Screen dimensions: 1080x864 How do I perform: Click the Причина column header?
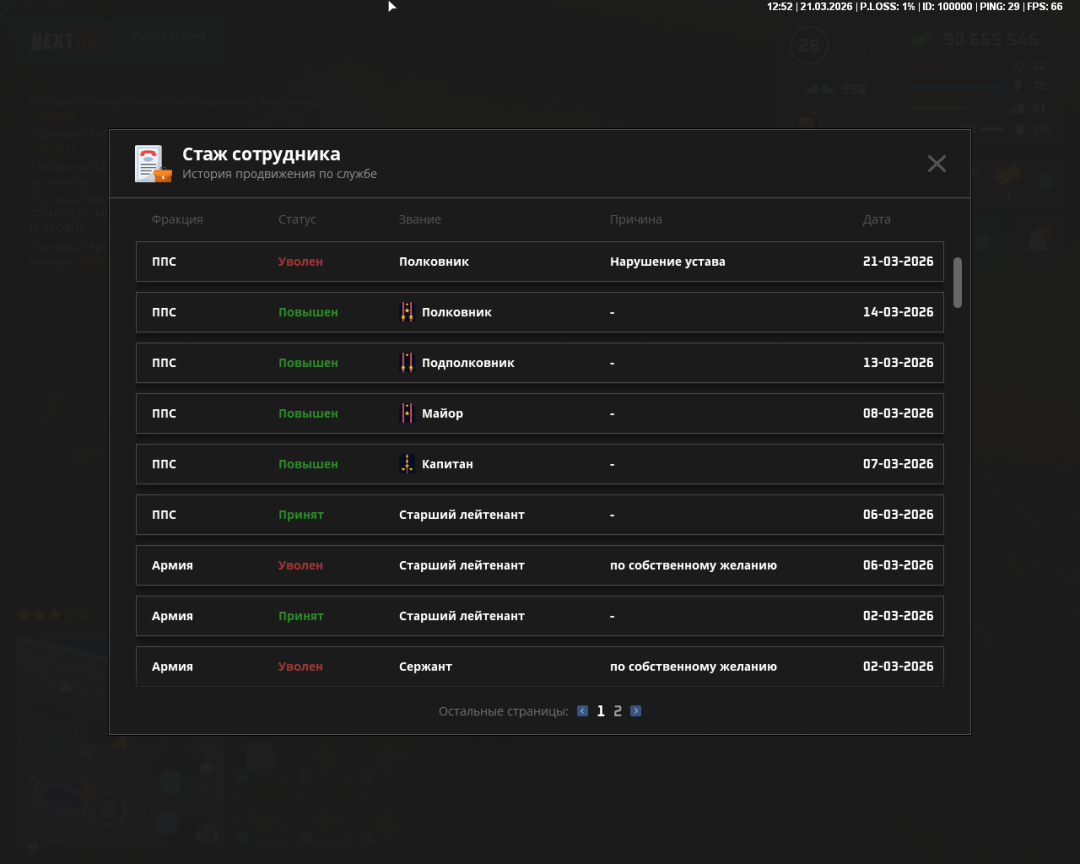click(635, 219)
